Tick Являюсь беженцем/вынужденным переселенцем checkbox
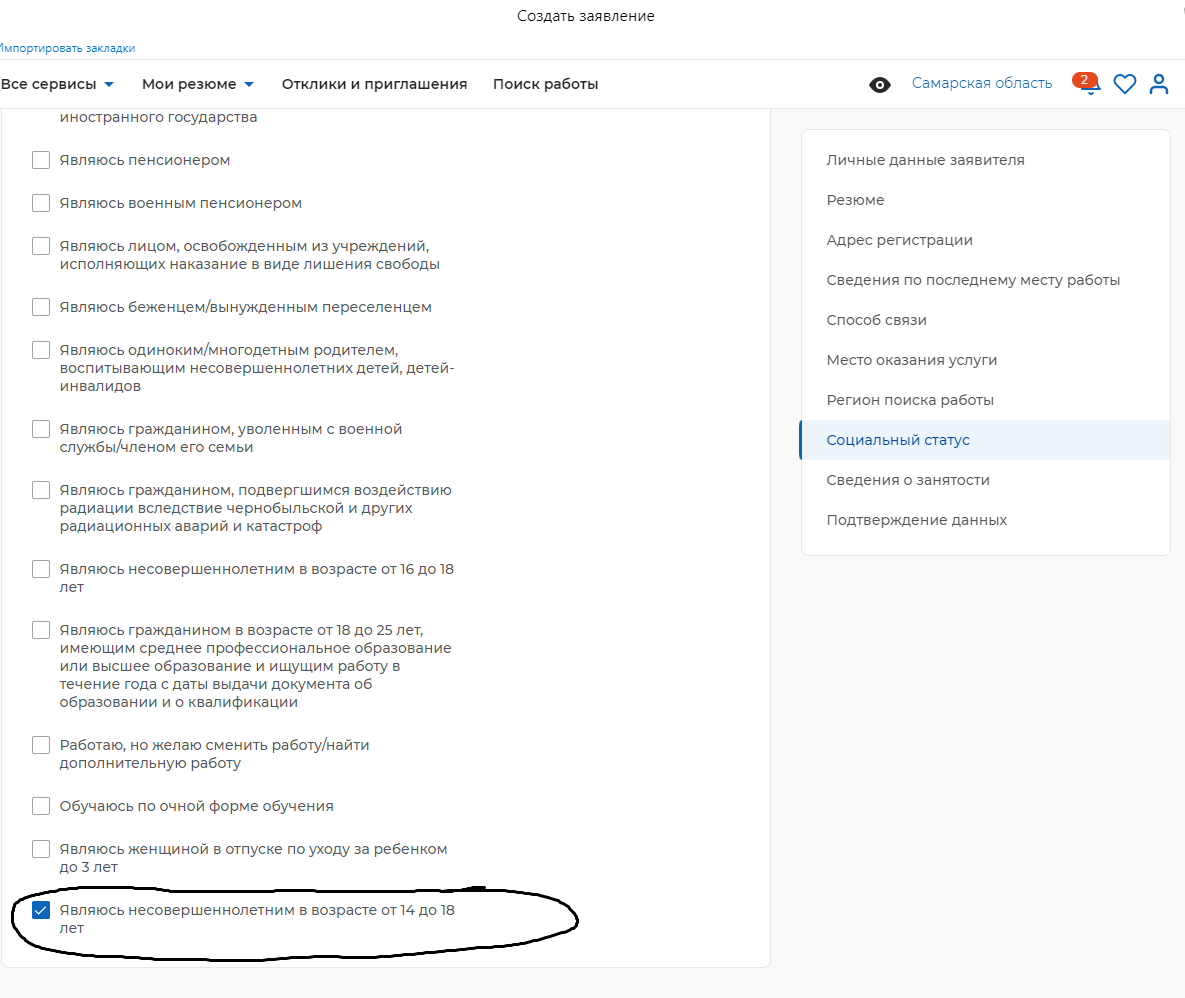This screenshot has height=998, width=1185. (41, 307)
